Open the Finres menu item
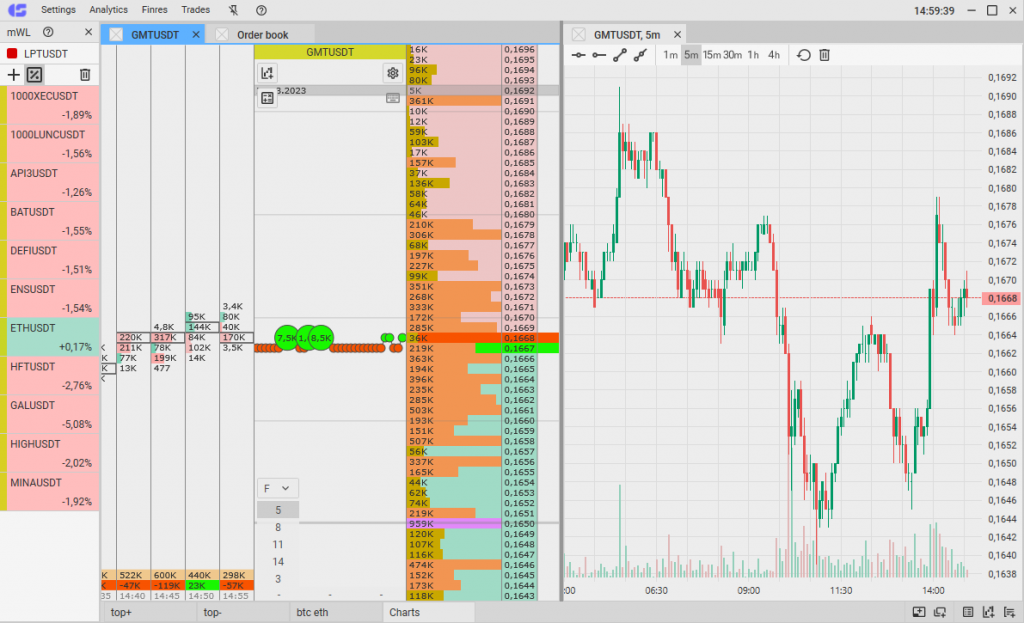The height and width of the screenshot is (623, 1024). click(155, 9)
